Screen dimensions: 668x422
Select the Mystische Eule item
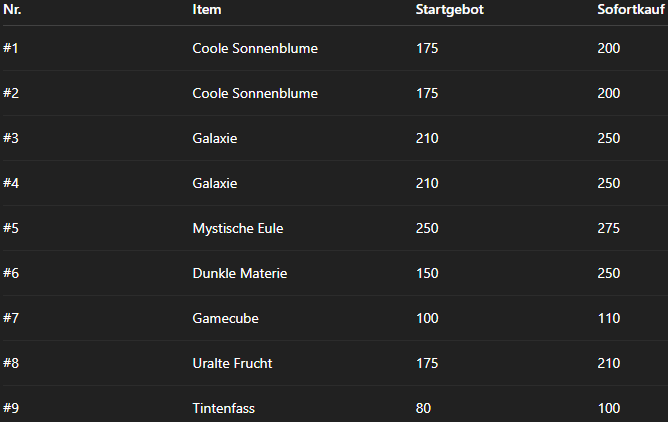click(x=238, y=228)
